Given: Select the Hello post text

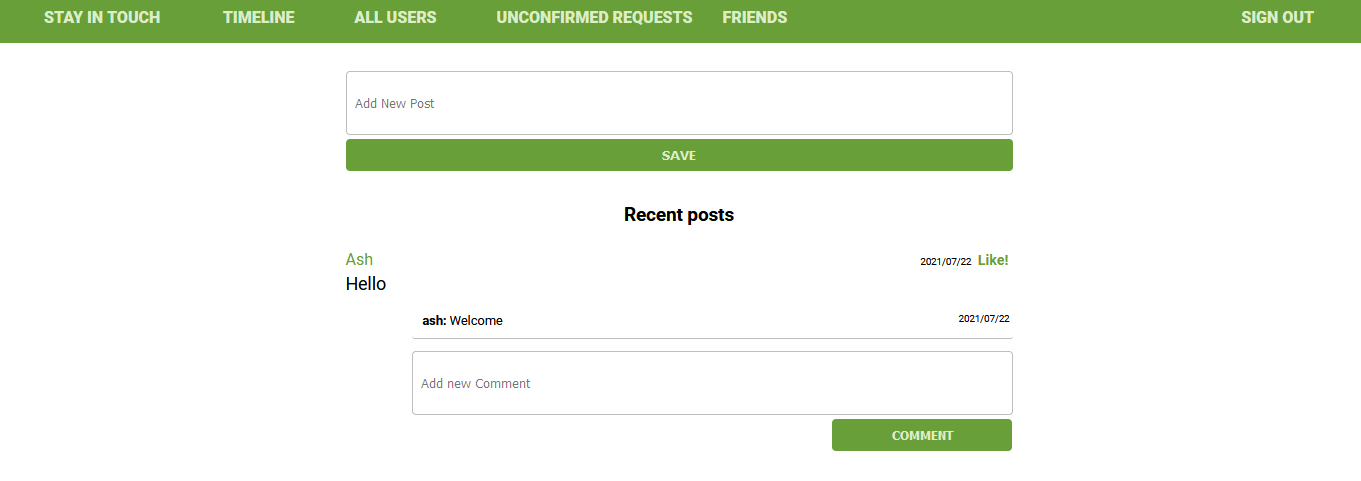Looking at the screenshot, I should point(366,284).
